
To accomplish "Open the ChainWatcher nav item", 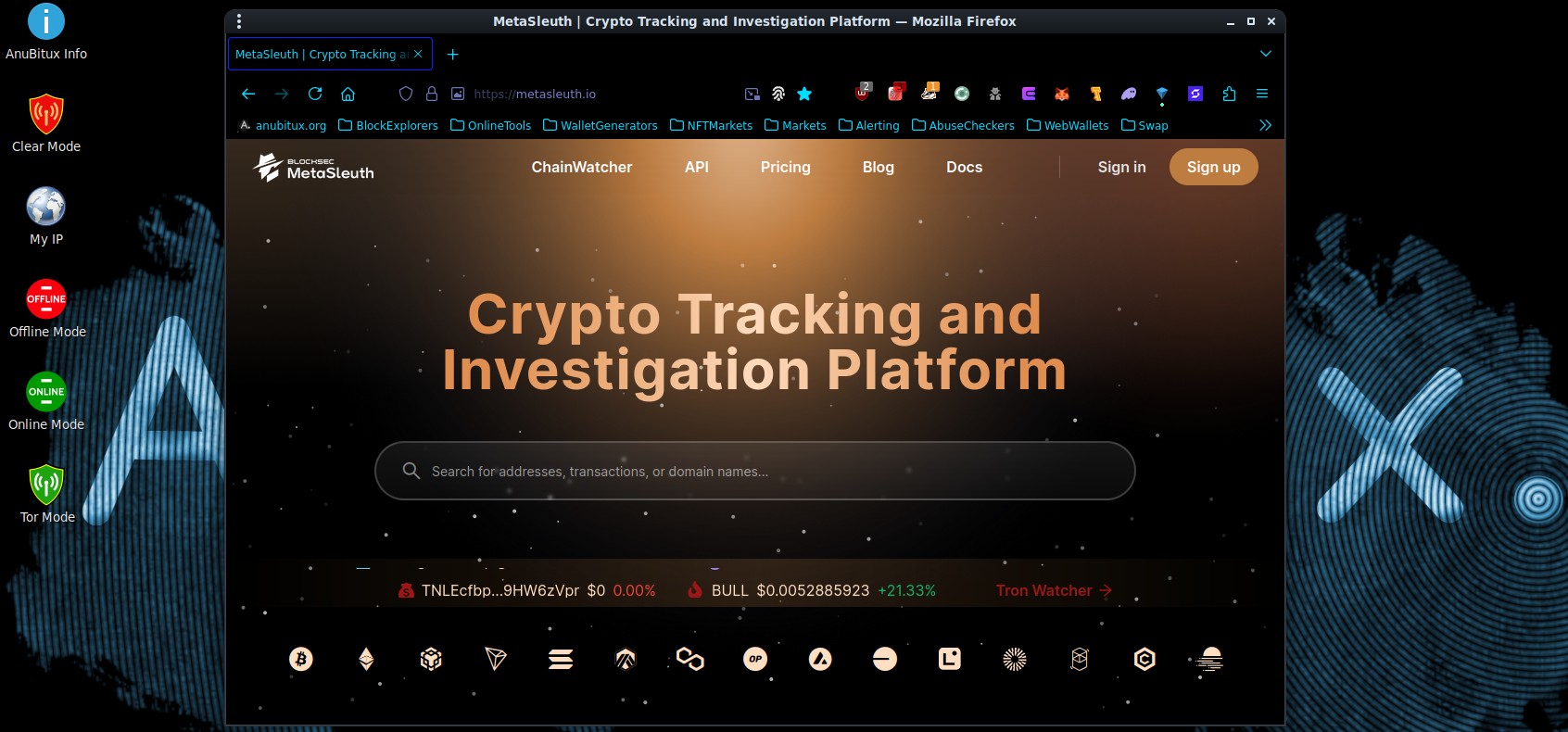I will click(x=582, y=167).
